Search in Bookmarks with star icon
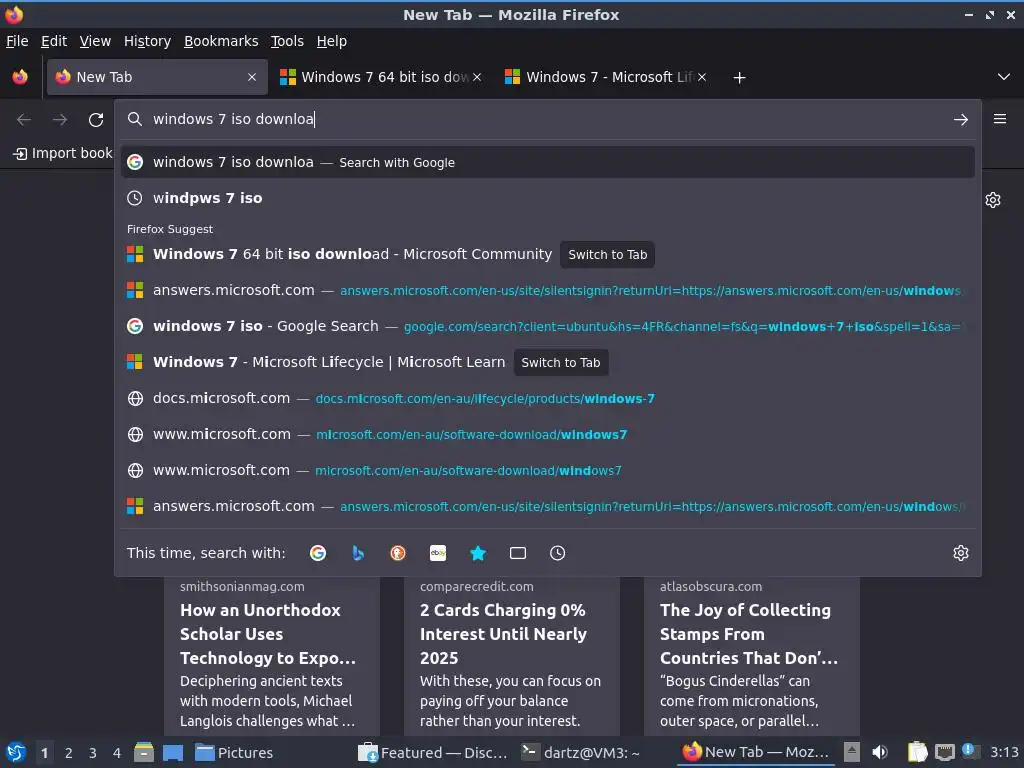The image size is (1024, 768). pos(478,553)
